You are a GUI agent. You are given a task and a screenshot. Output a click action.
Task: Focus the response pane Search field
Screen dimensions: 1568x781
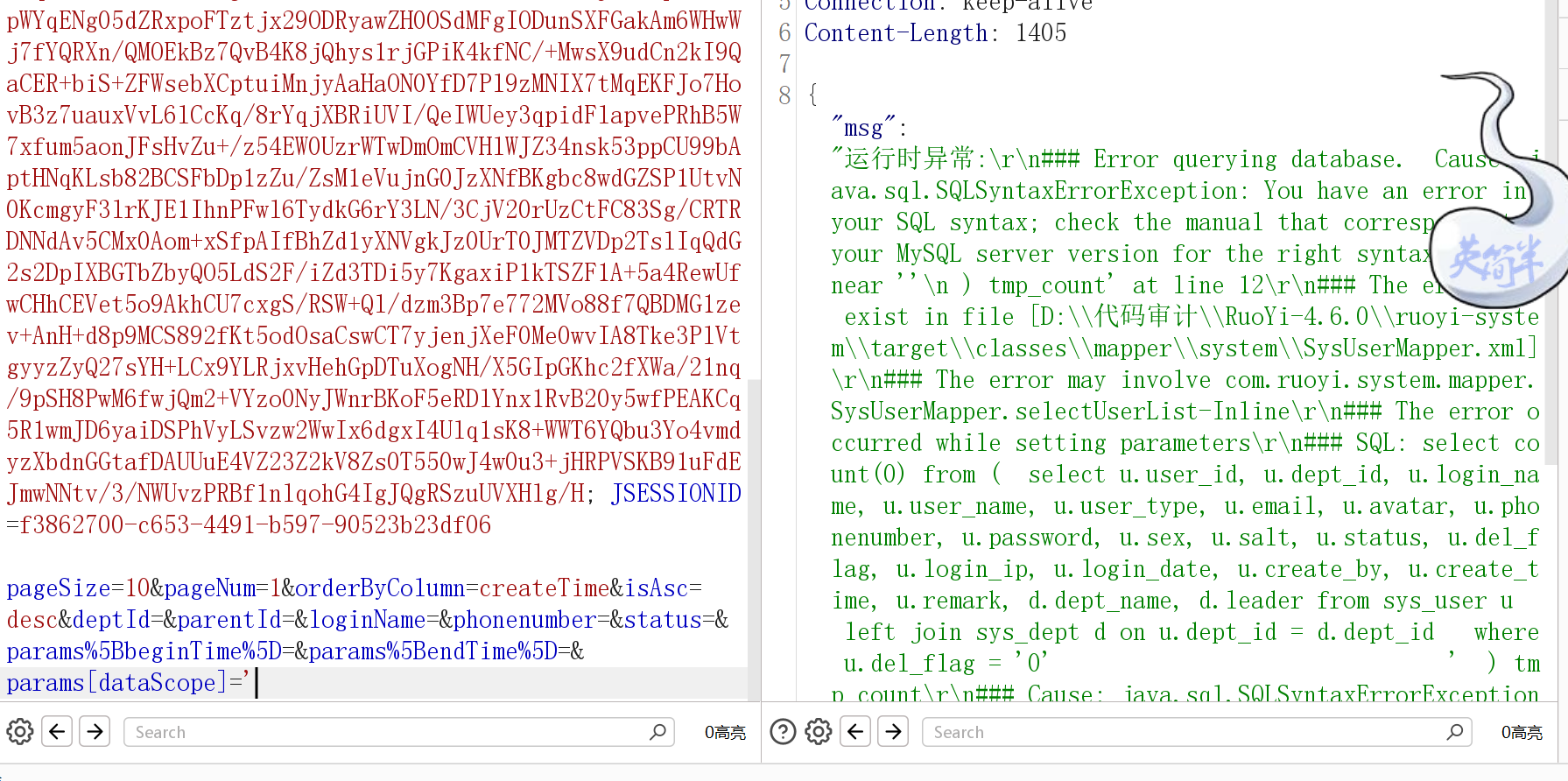tap(1197, 732)
